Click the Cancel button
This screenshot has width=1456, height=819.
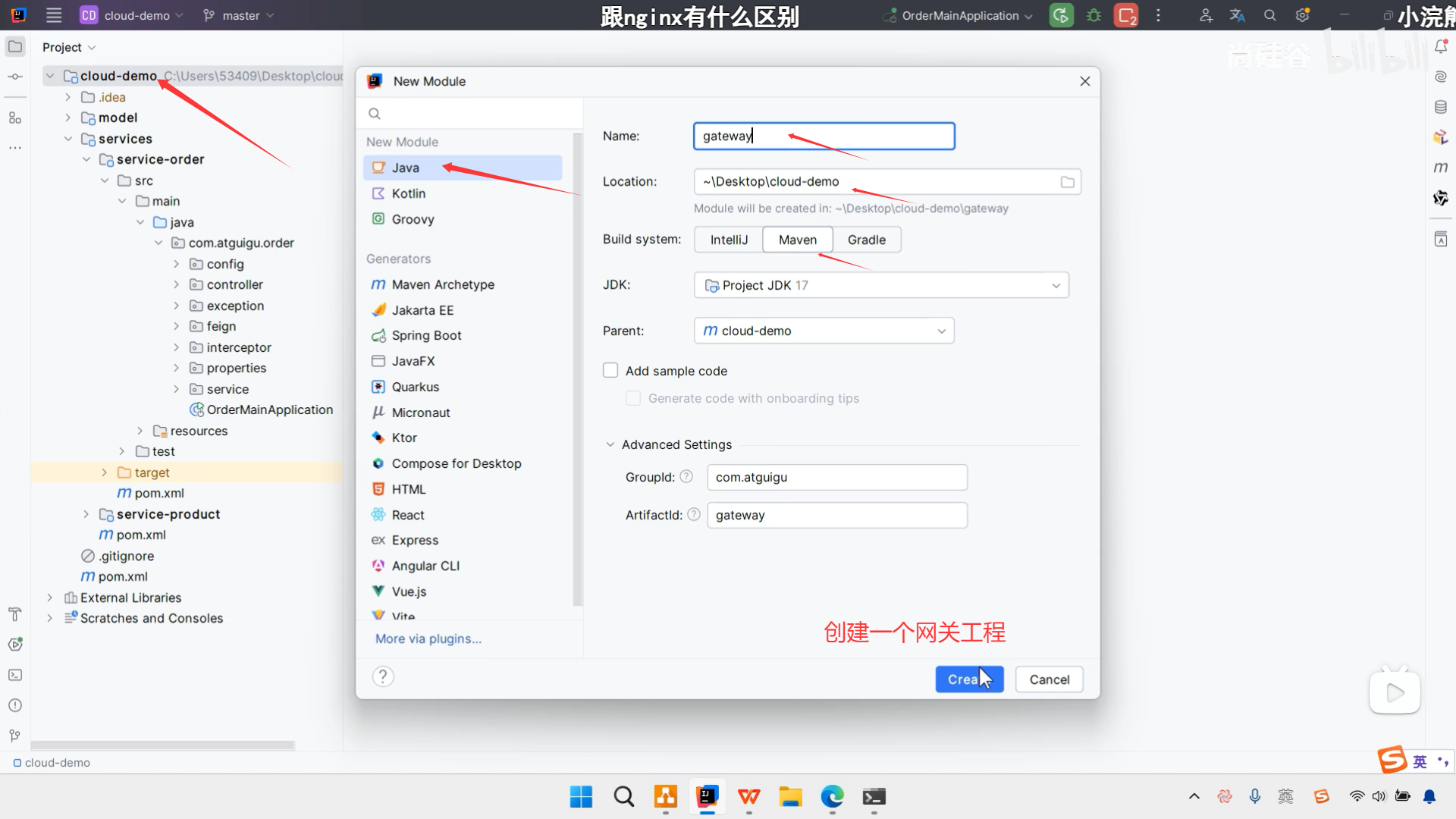(1049, 679)
